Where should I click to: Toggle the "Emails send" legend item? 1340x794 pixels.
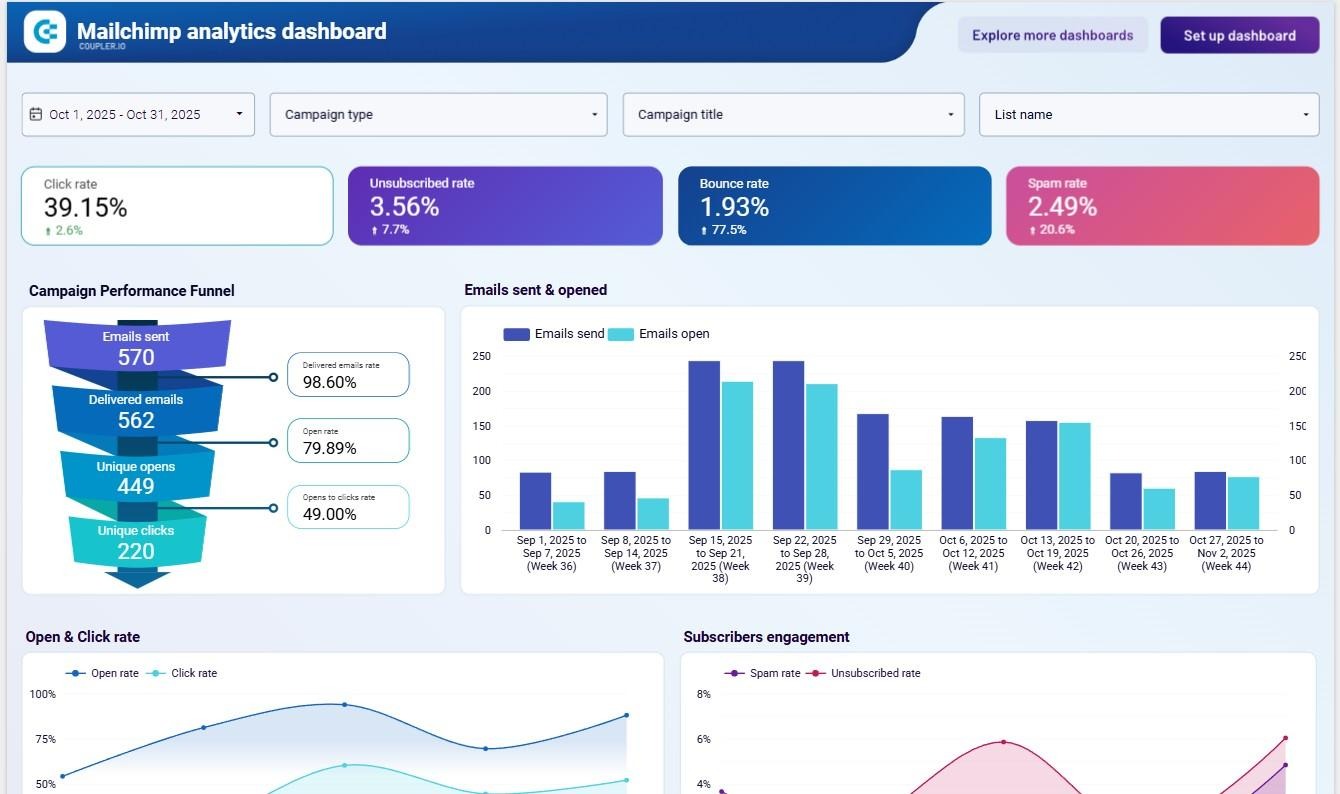point(554,333)
